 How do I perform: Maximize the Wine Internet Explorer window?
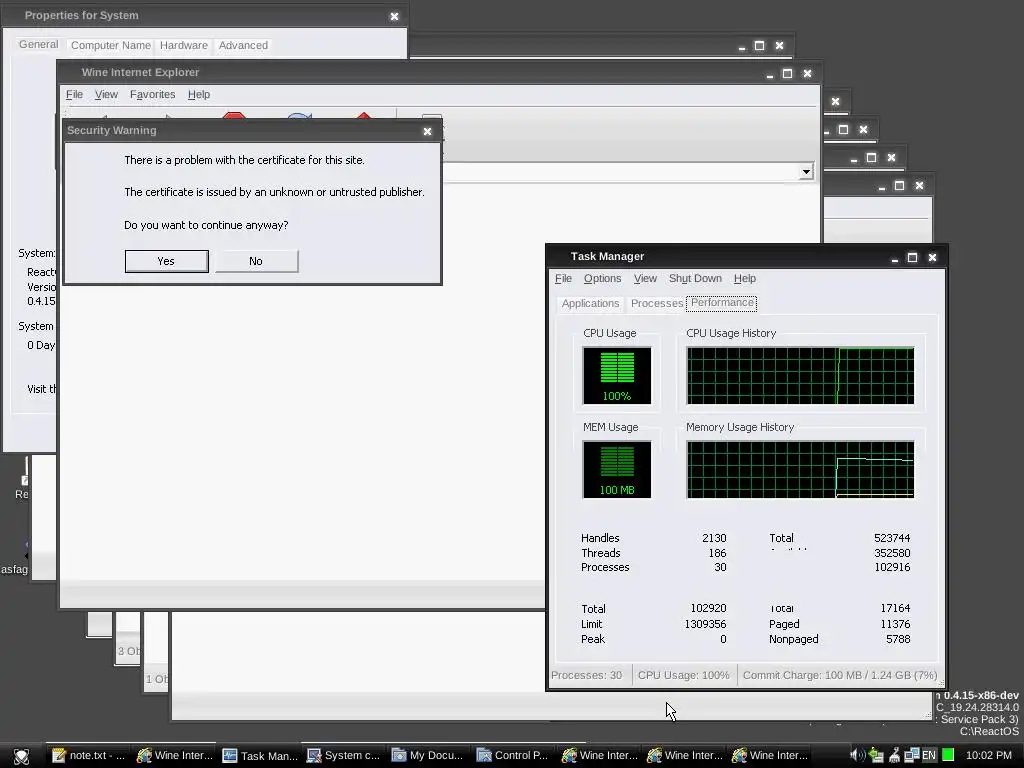coord(787,74)
